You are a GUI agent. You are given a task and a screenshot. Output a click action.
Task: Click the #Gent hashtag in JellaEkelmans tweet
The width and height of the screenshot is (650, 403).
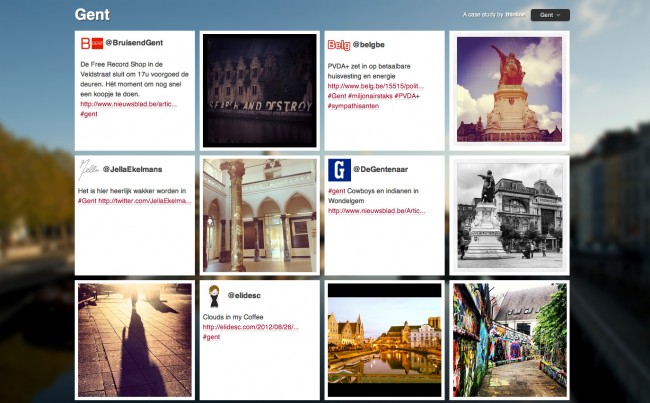point(87,201)
